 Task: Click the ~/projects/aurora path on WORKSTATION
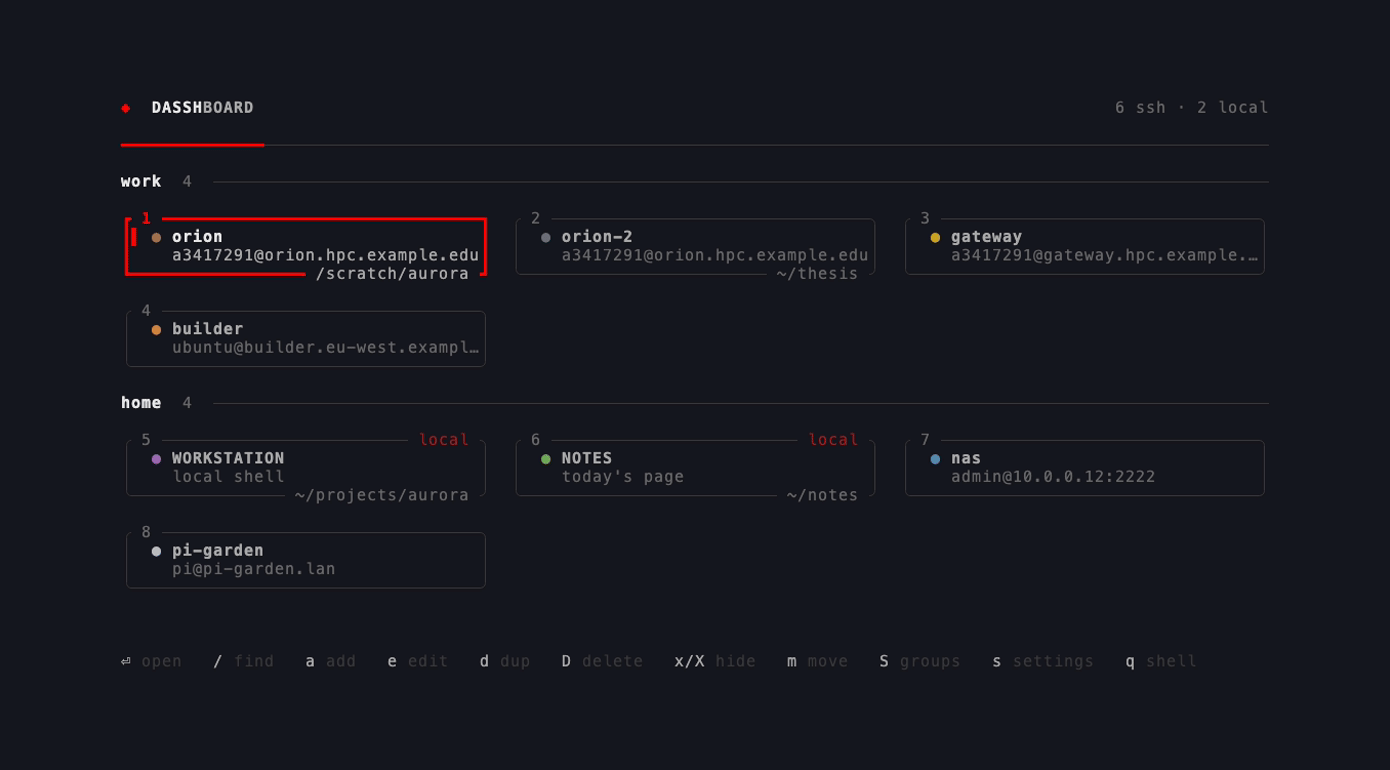[382, 495]
